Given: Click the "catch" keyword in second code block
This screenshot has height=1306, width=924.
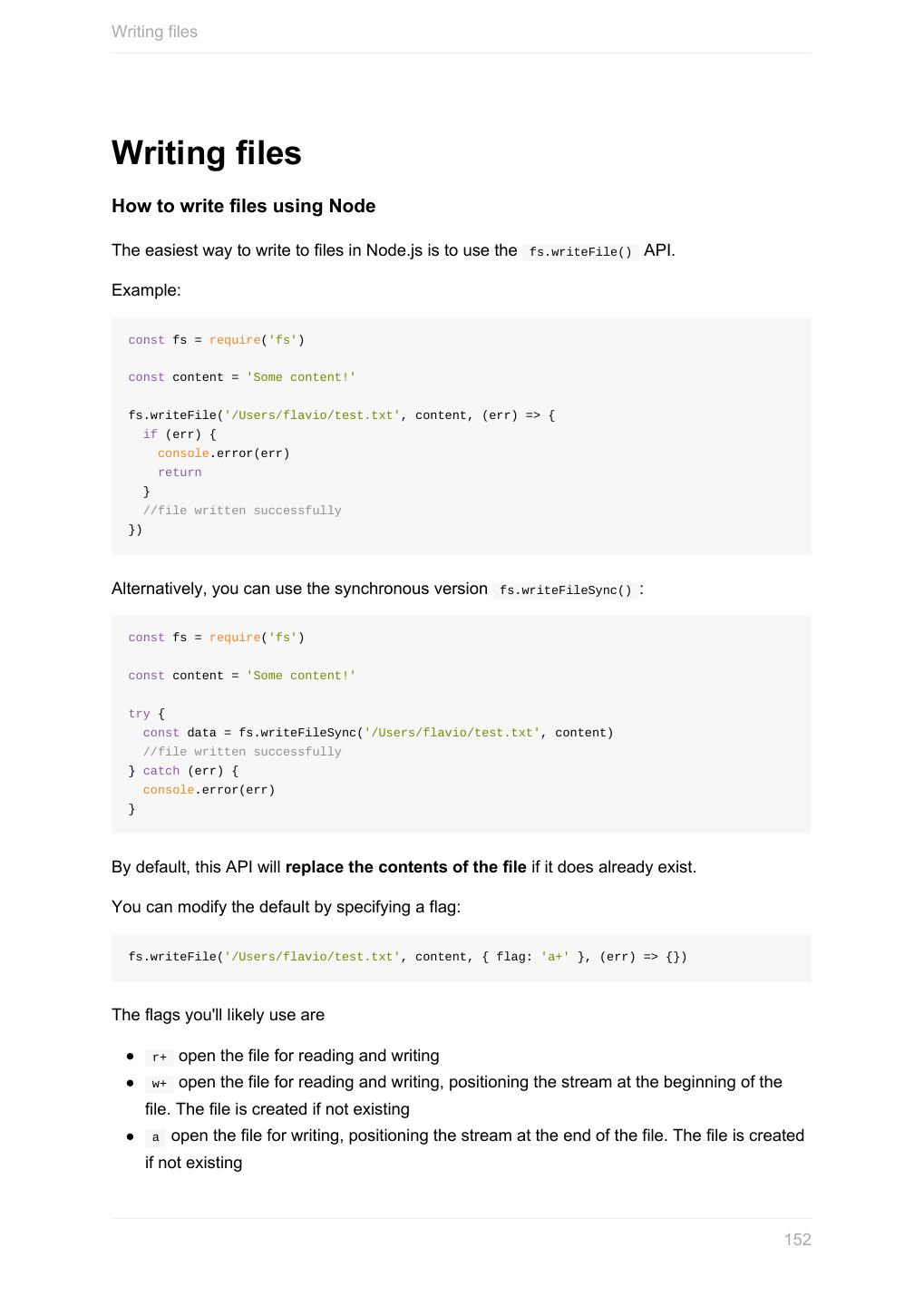Looking at the screenshot, I should (x=161, y=771).
